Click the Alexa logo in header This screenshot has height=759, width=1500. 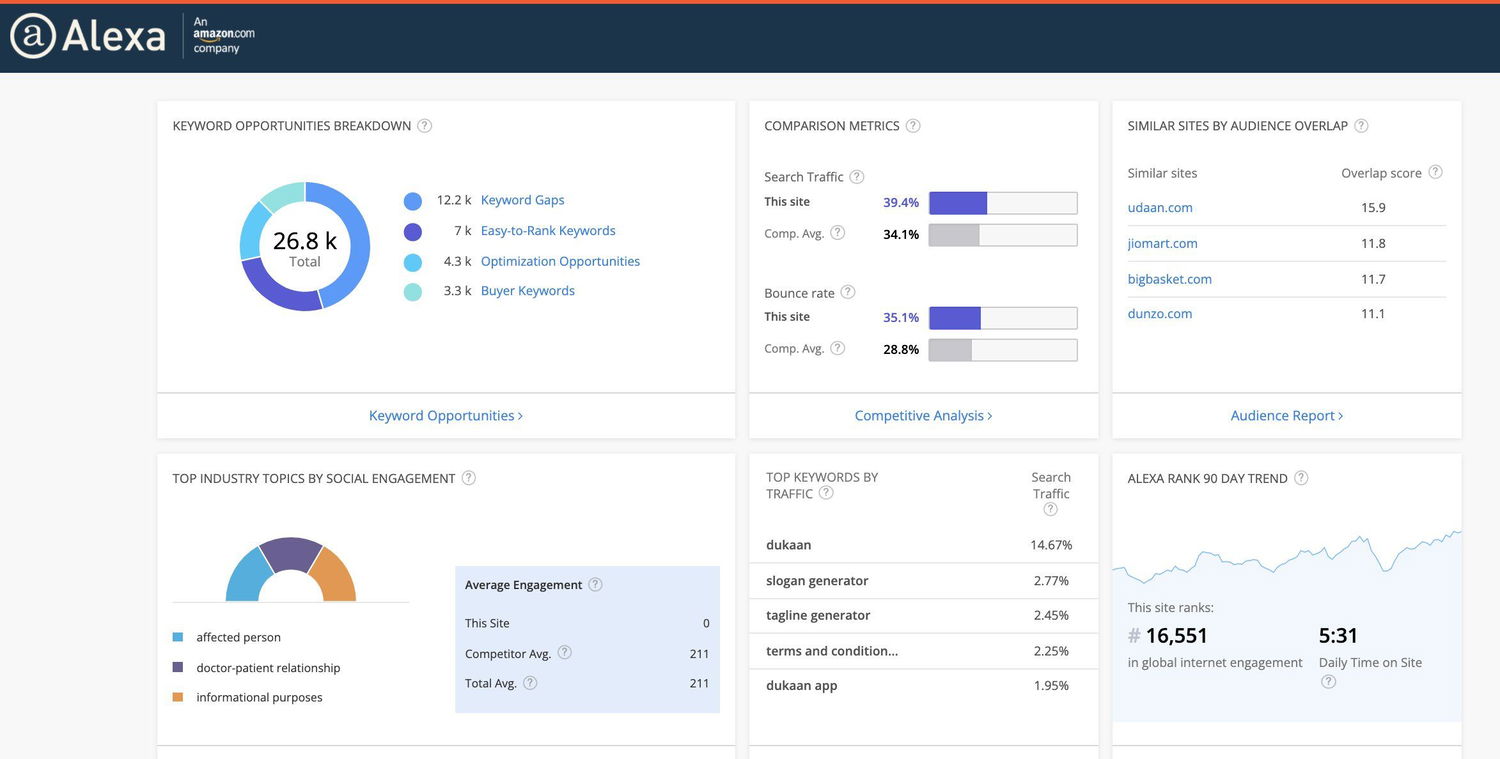[x=88, y=36]
